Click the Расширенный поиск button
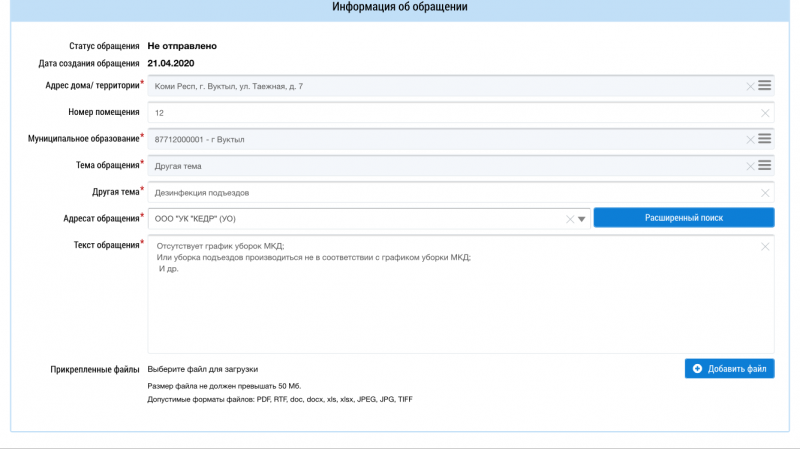The image size is (800, 450). pos(684,218)
